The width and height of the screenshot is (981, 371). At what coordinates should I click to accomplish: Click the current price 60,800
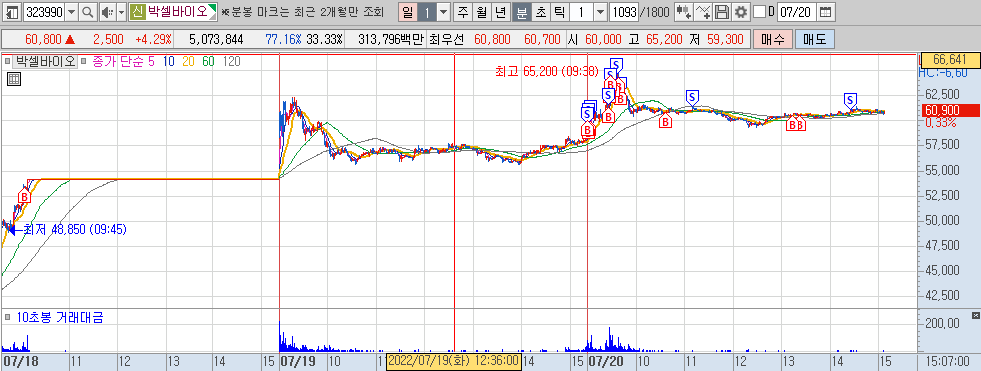coord(44,39)
